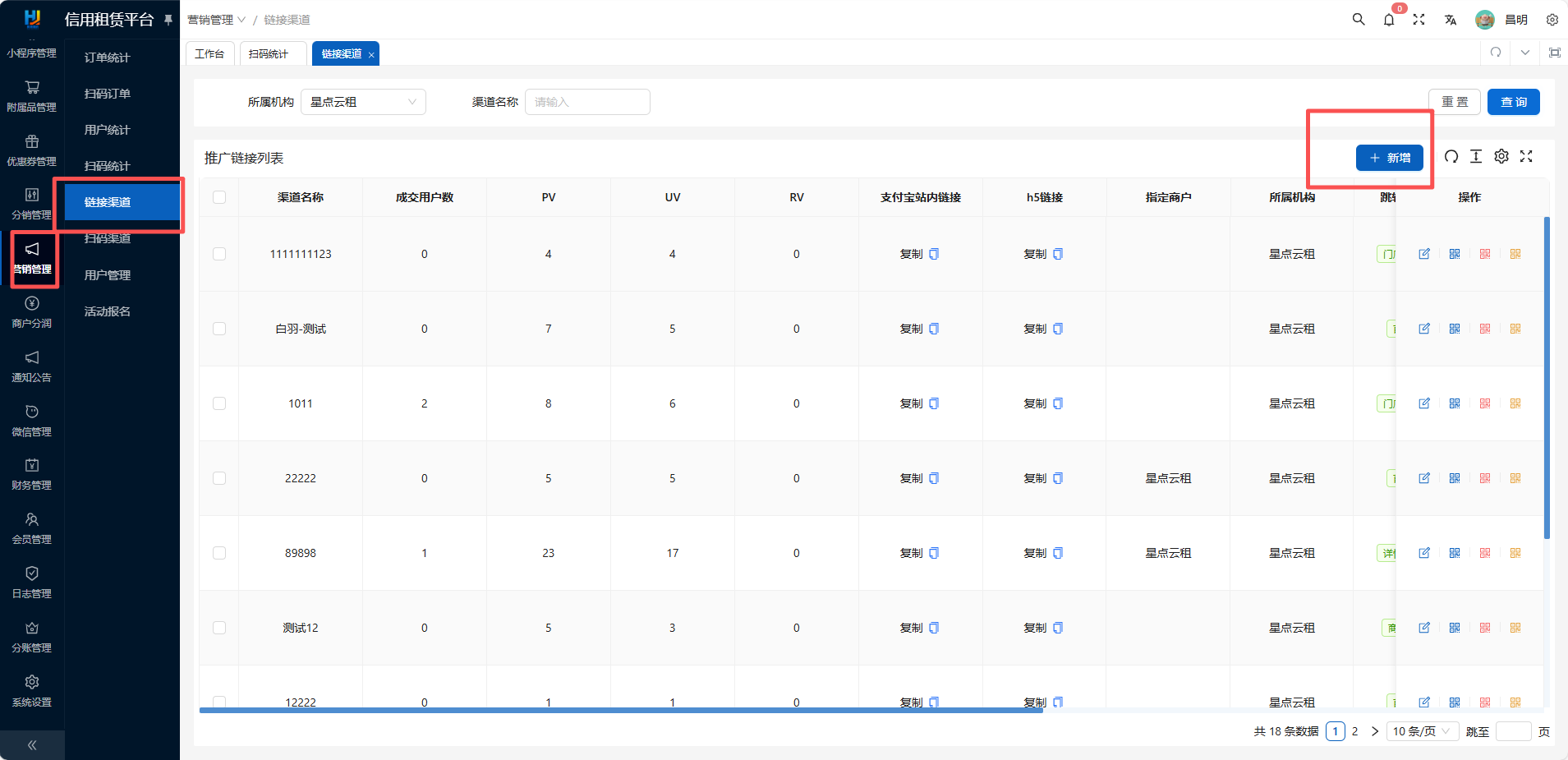Tick the checkbox for row 22222

point(219,478)
